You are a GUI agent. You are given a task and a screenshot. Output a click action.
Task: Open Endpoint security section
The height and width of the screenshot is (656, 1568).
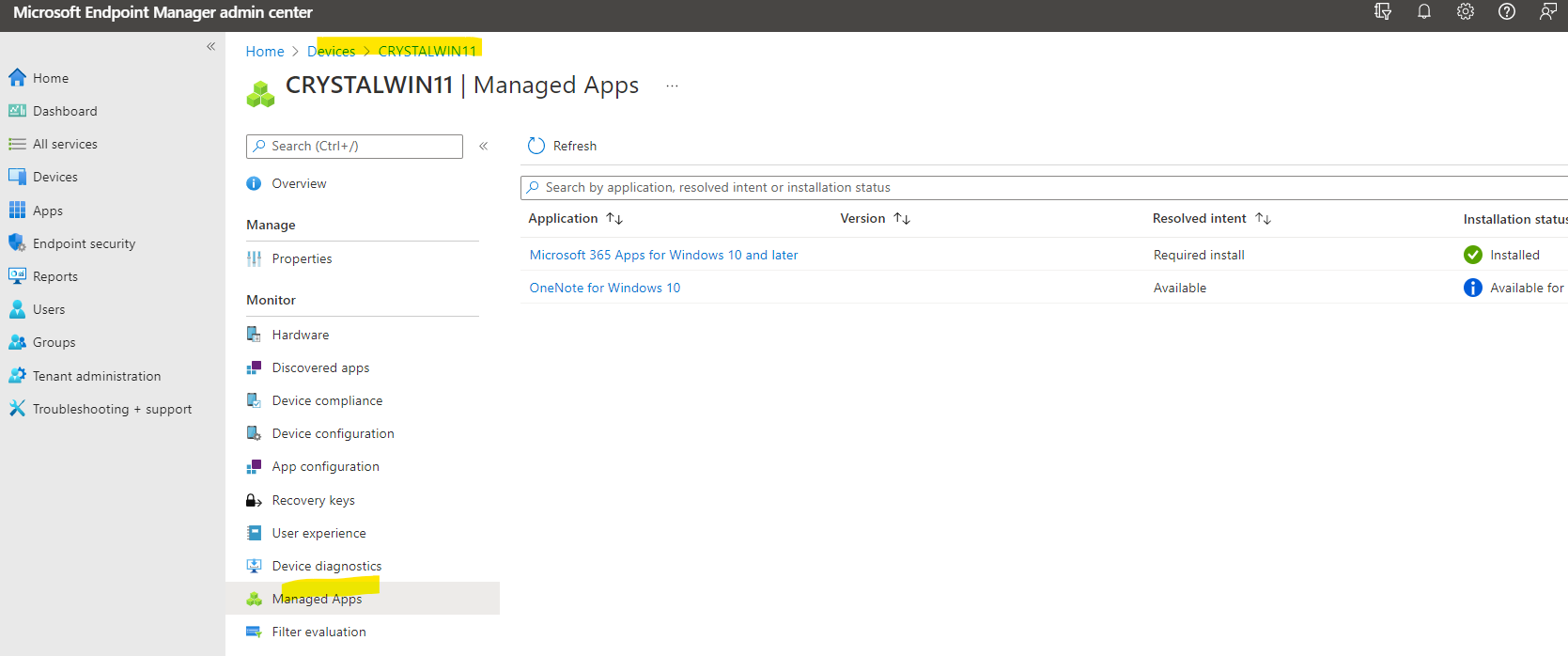coord(85,243)
